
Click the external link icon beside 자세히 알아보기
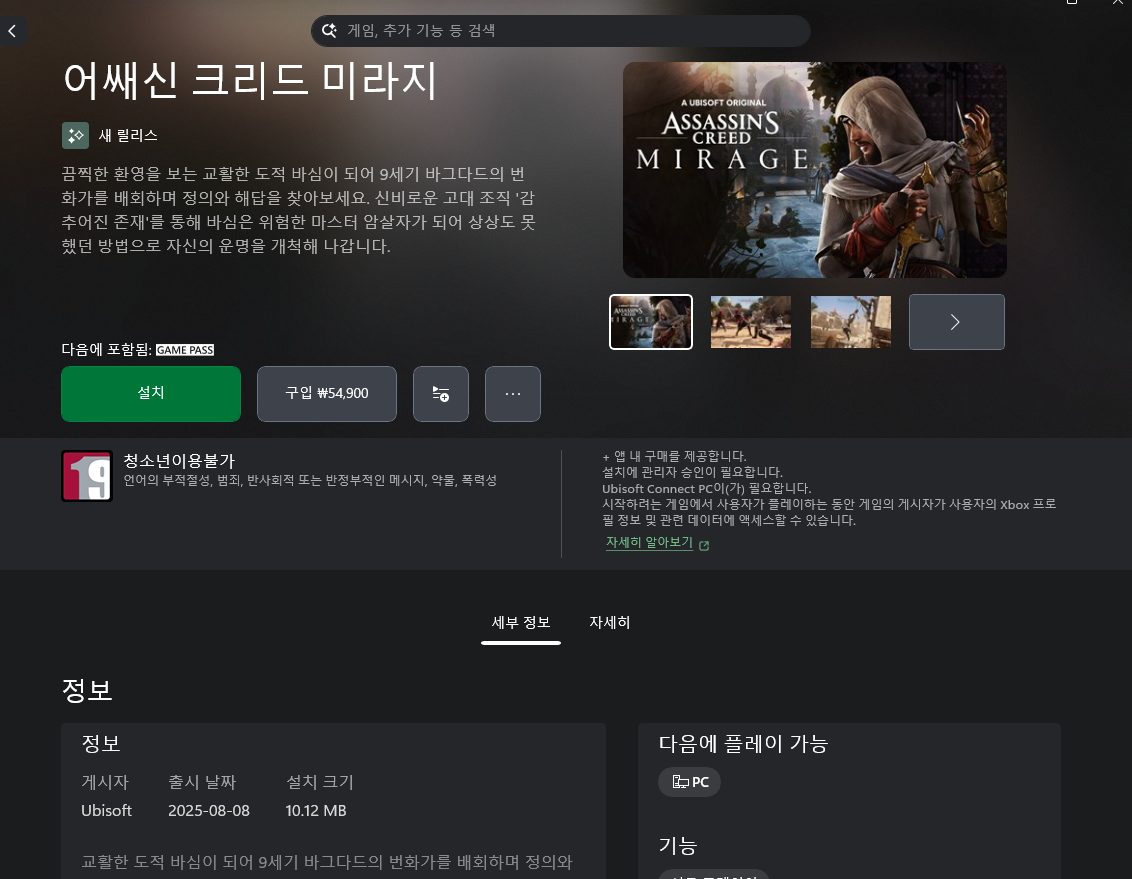pos(705,546)
